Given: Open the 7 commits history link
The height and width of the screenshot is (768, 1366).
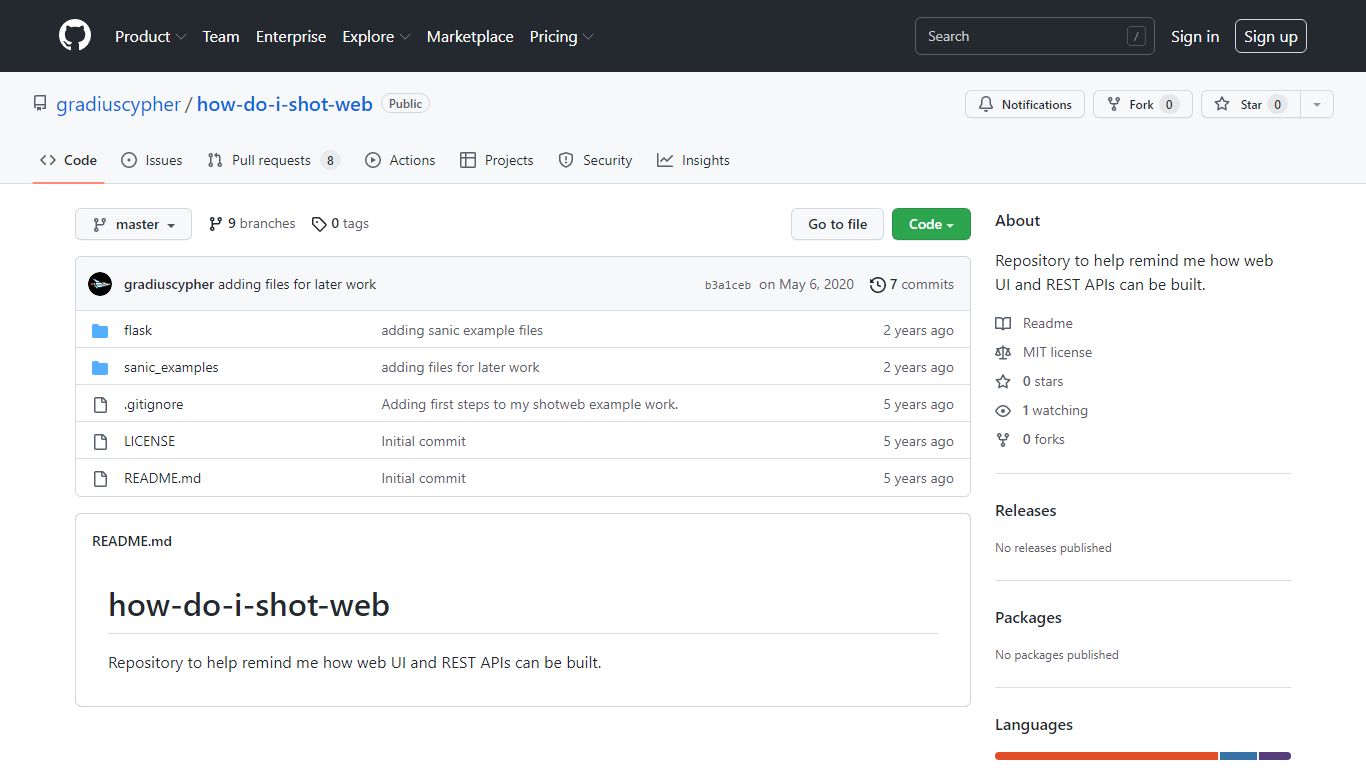Looking at the screenshot, I should click(912, 284).
